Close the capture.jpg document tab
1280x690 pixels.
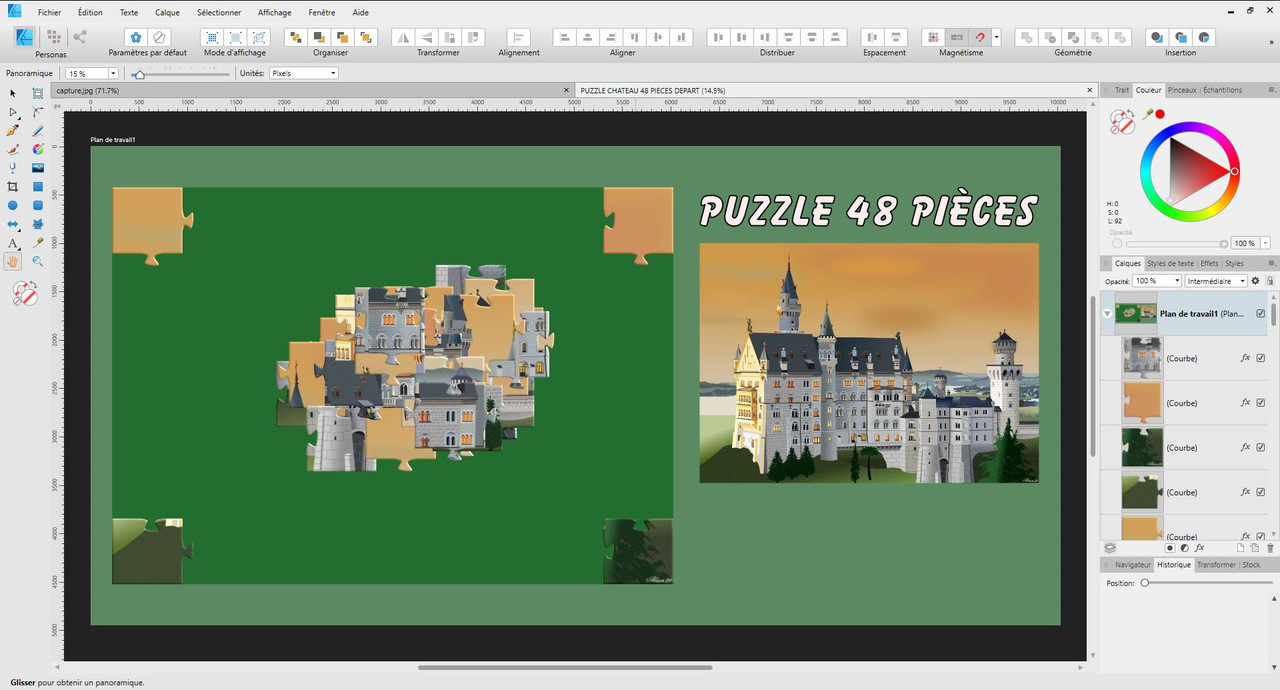click(x=566, y=90)
